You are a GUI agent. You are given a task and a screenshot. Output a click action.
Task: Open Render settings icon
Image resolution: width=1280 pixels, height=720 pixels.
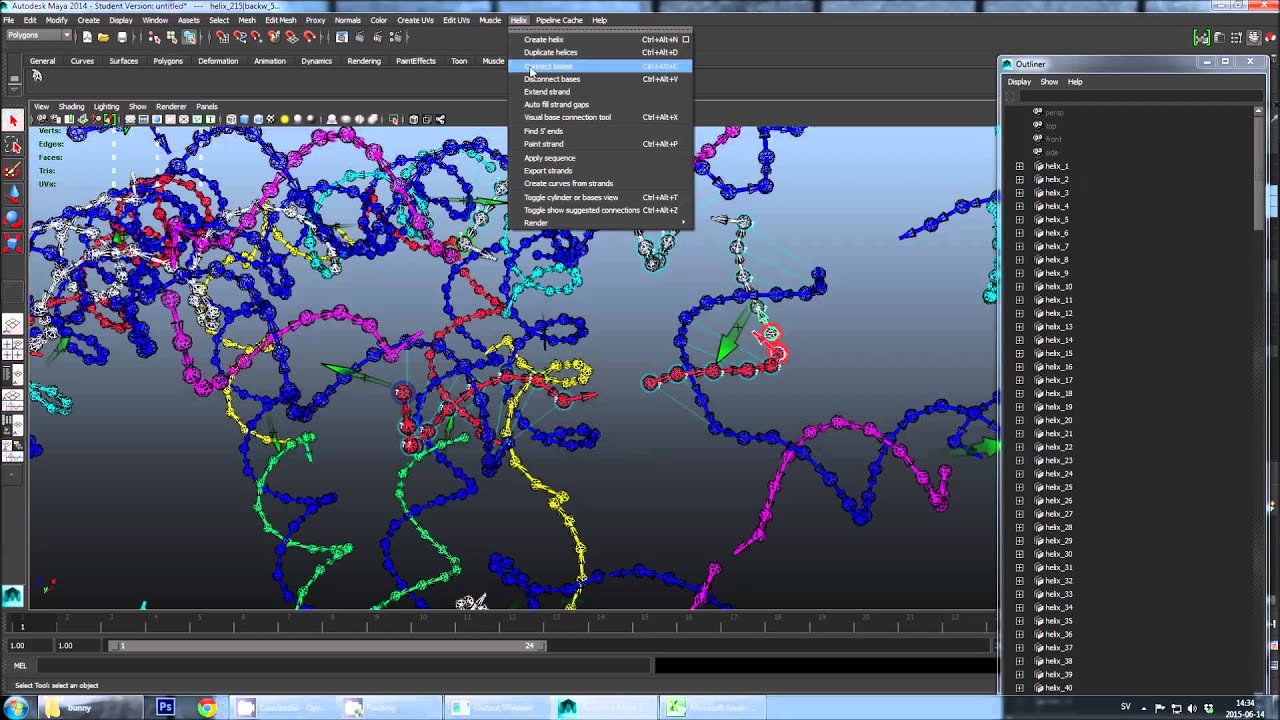tap(394, 37)
